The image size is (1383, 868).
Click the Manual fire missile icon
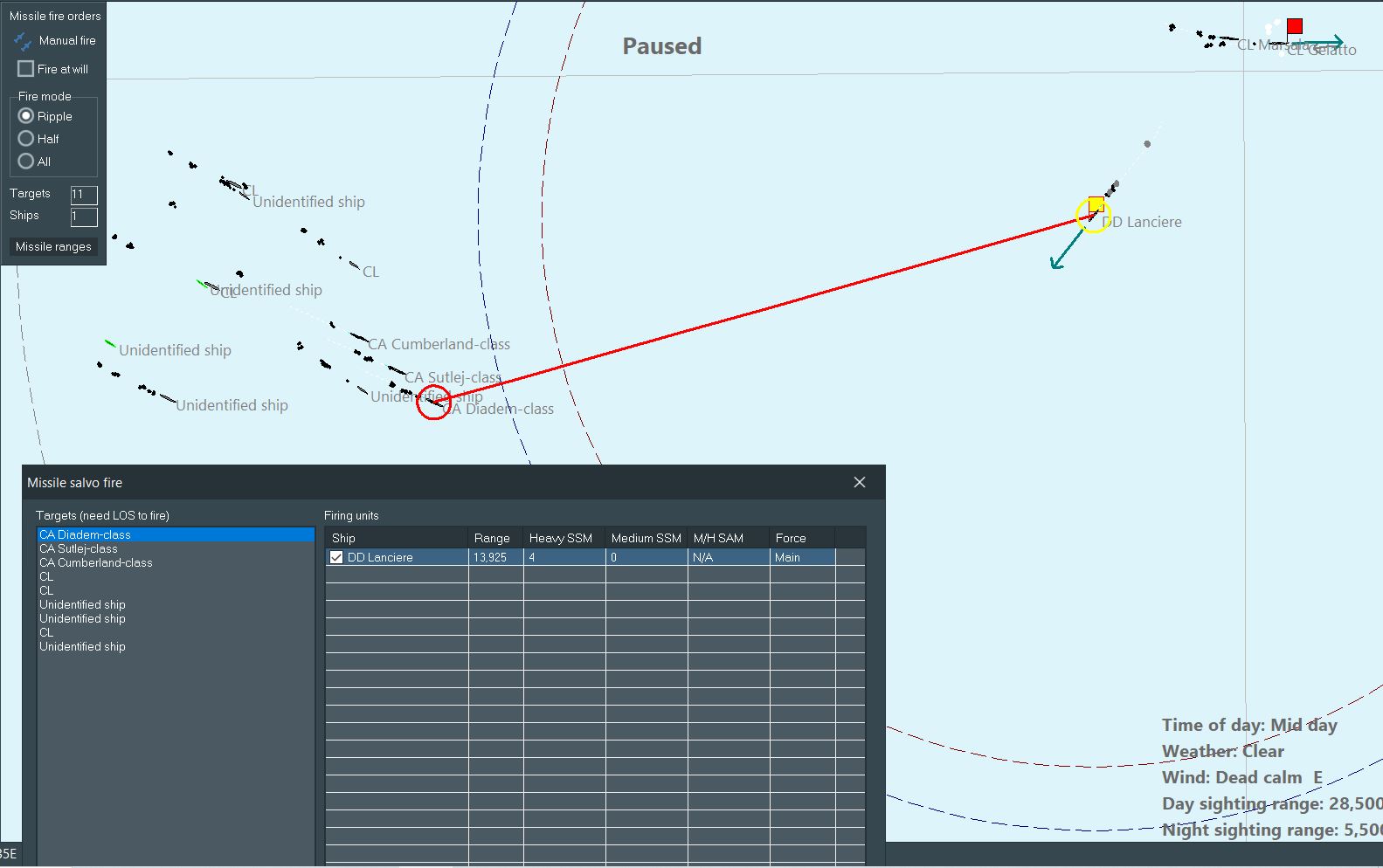pyautogui.click(x=23, y=41)
